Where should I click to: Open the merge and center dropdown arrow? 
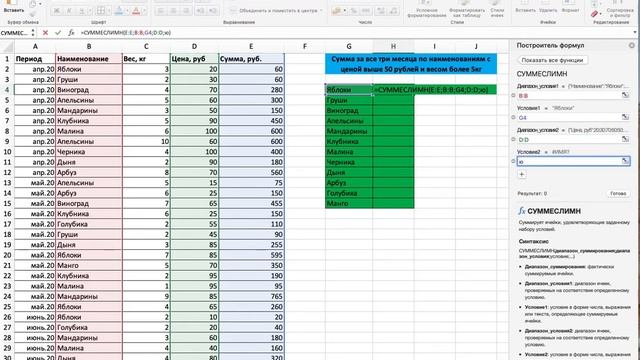(x=321, y=11)
